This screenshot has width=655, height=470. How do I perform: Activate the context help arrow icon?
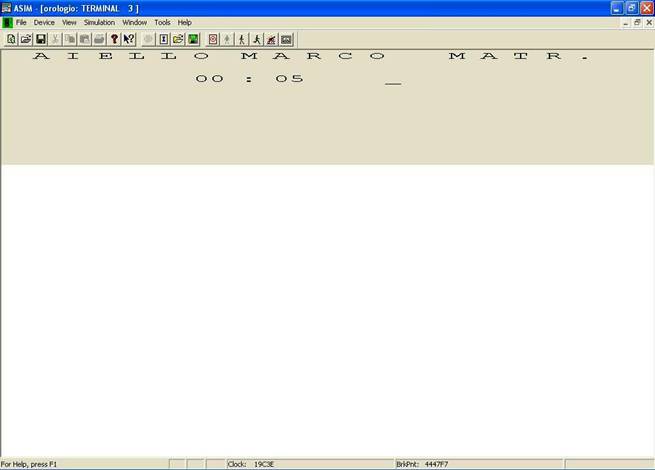click(129, 39)
